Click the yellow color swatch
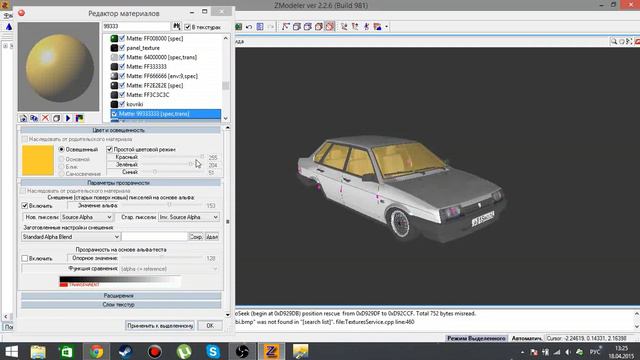Screen dimensions: 640x360 [38, 160]
